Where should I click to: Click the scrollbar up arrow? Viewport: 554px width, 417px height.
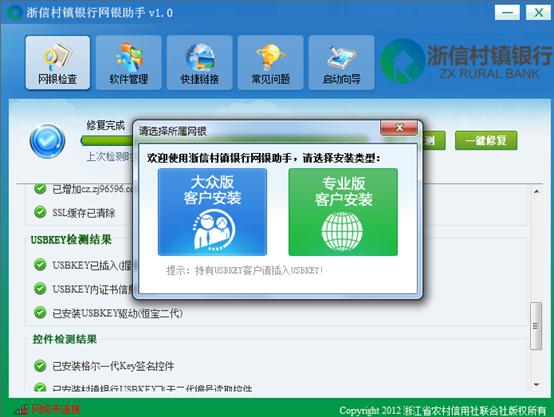pyautogui.click(x=536, y=191)
